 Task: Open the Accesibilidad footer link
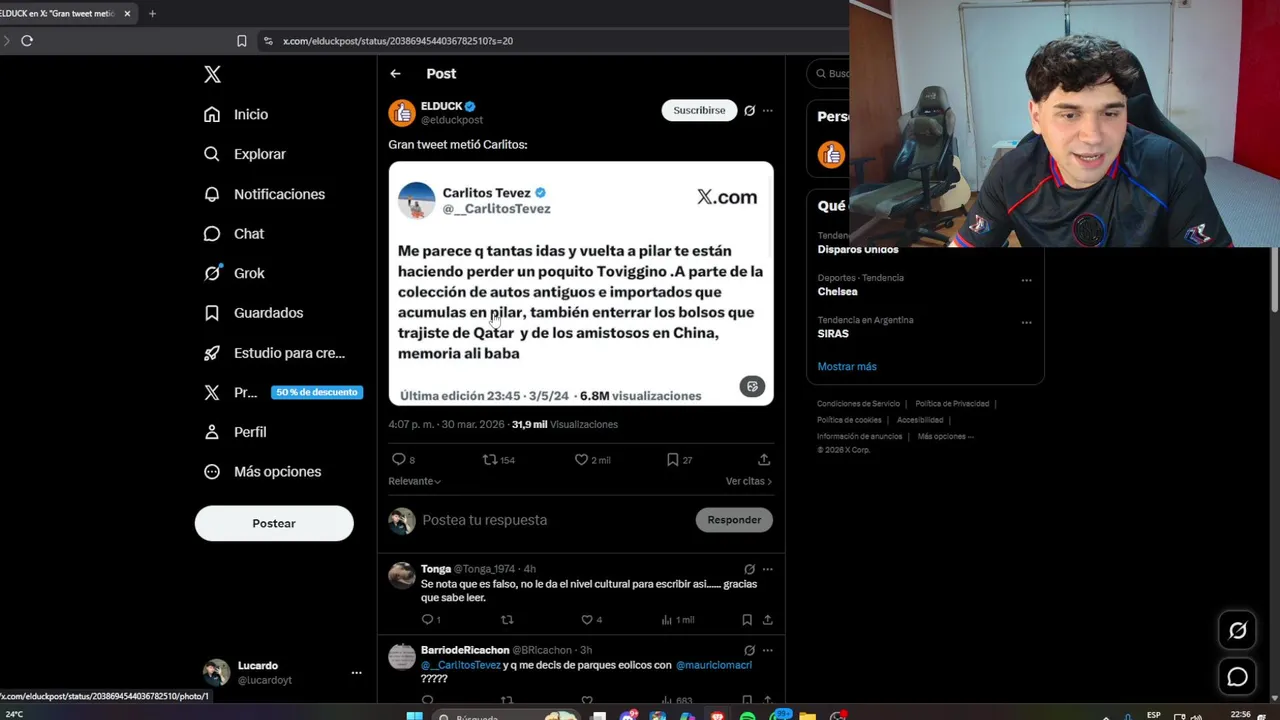pos(920,420)
